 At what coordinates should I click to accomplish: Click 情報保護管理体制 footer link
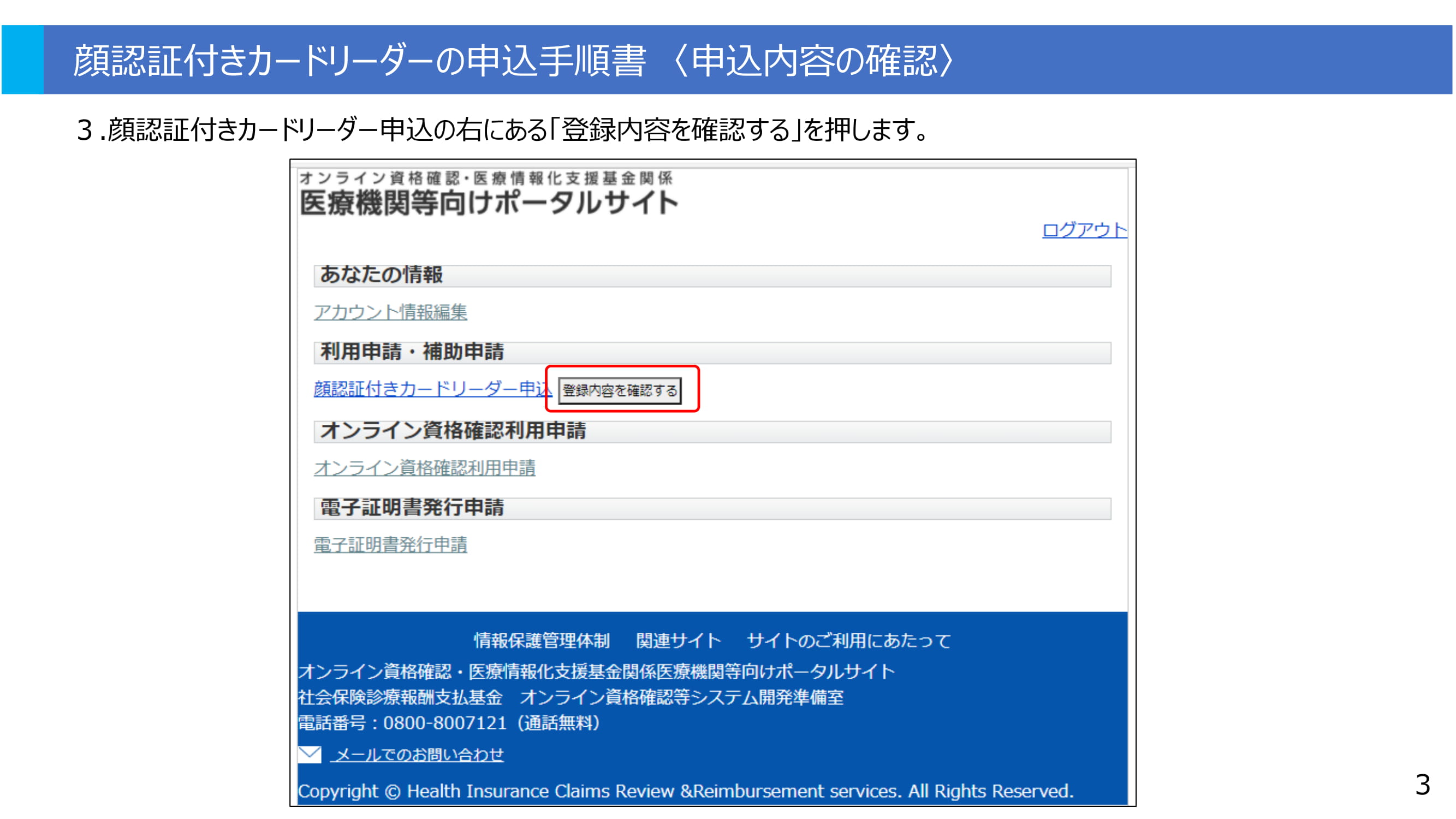542,640
